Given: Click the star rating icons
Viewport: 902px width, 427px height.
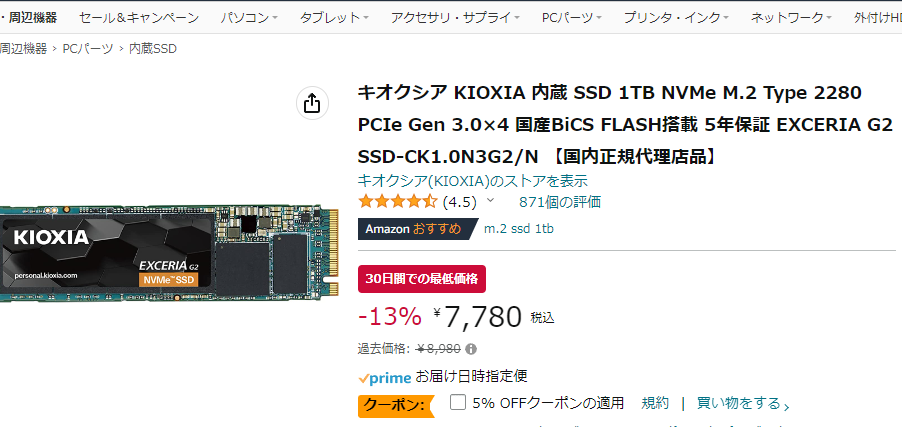Looking at the screenshot, I should point(398,201).
